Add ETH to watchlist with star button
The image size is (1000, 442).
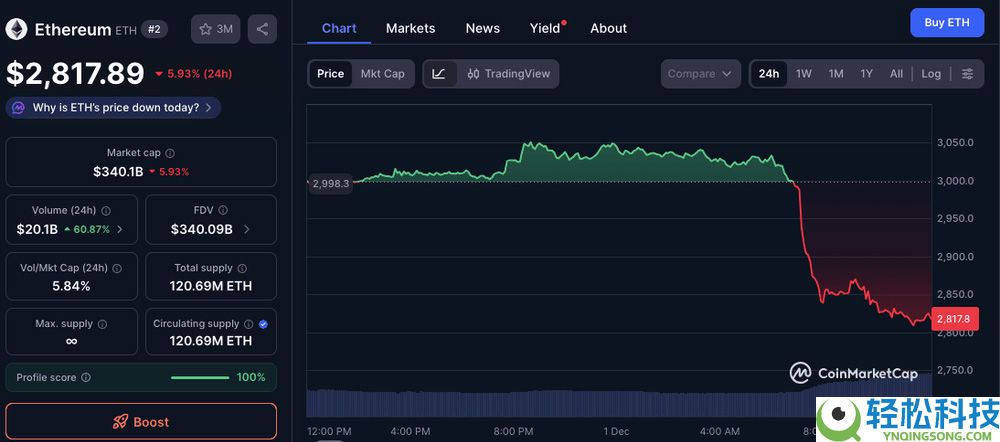tap(216, 29)
